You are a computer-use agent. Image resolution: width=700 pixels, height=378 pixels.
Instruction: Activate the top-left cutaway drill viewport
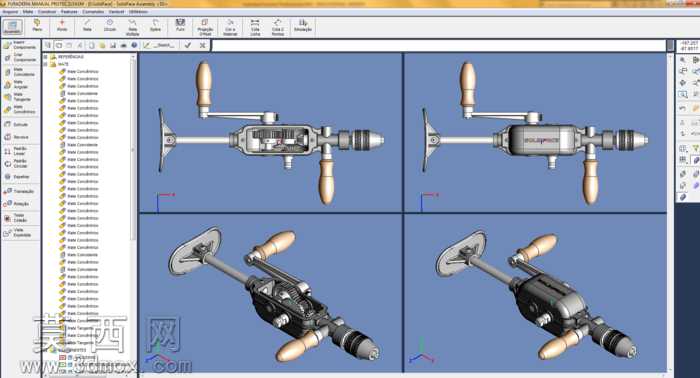[271, 133]
